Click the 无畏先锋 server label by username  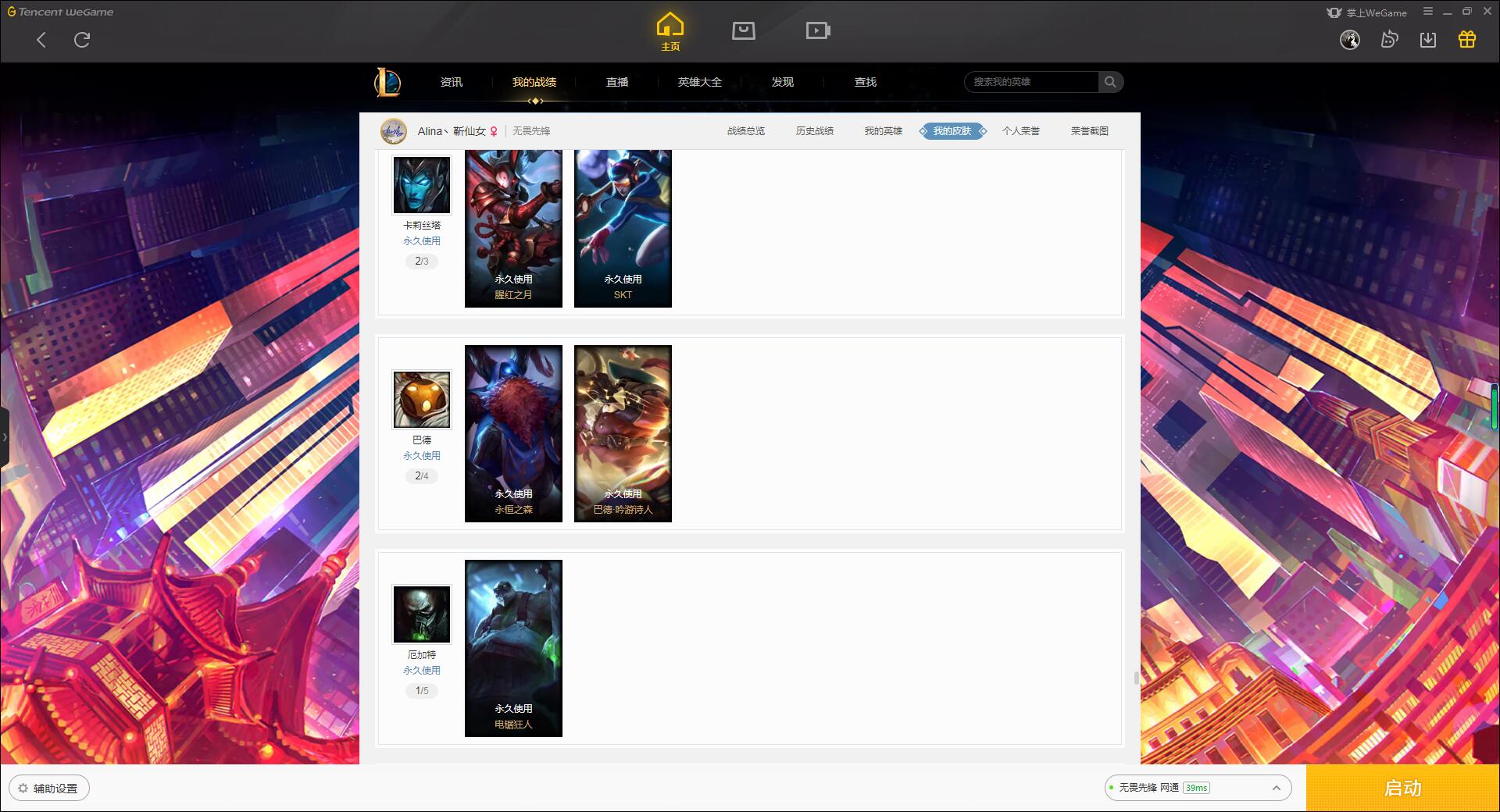[531, 131]
